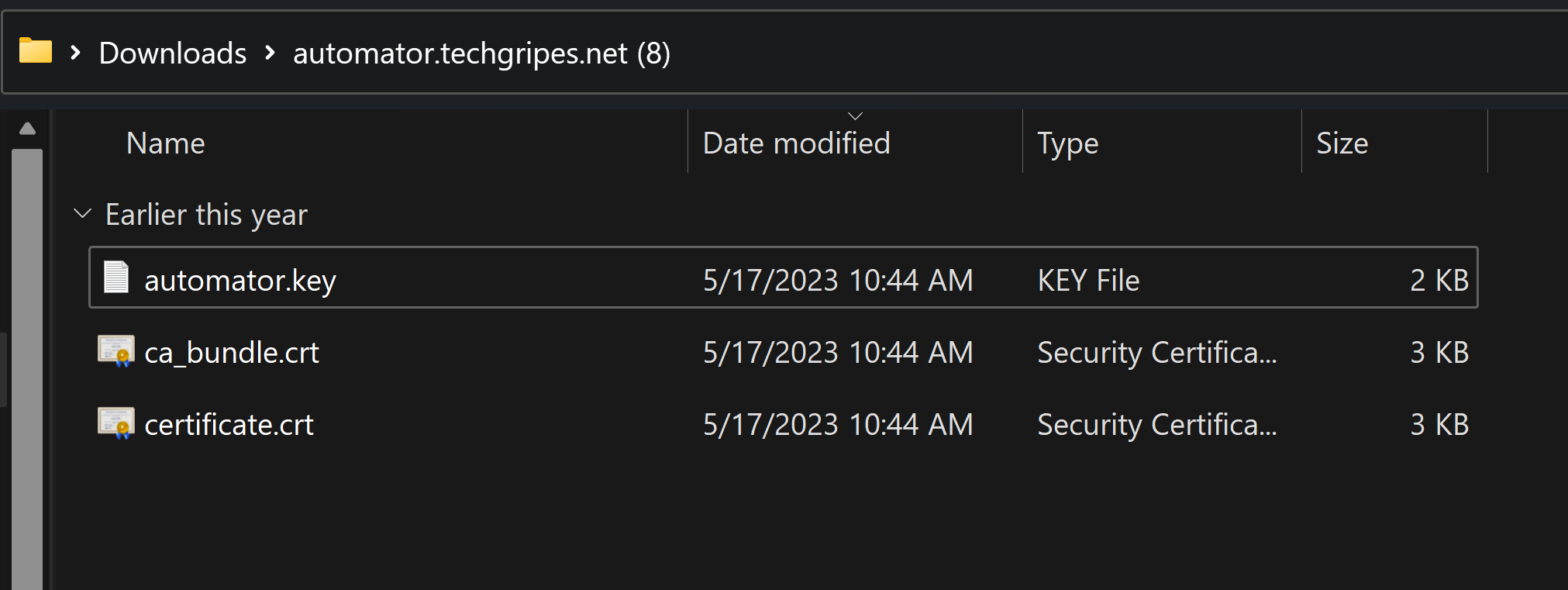Click the folder icon in the address bar
This screenshot has height=590, width=1568.
[36, 52]
